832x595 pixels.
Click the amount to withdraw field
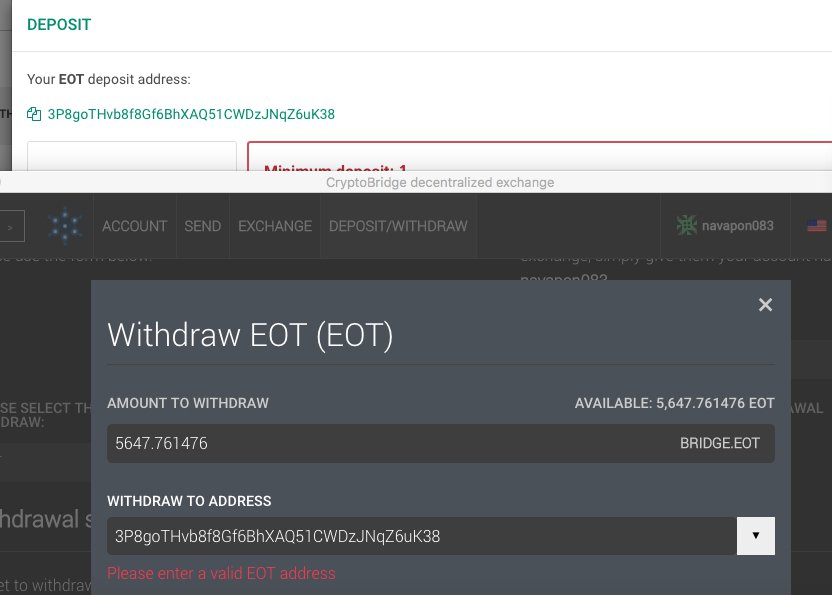(x=441, y=443)
